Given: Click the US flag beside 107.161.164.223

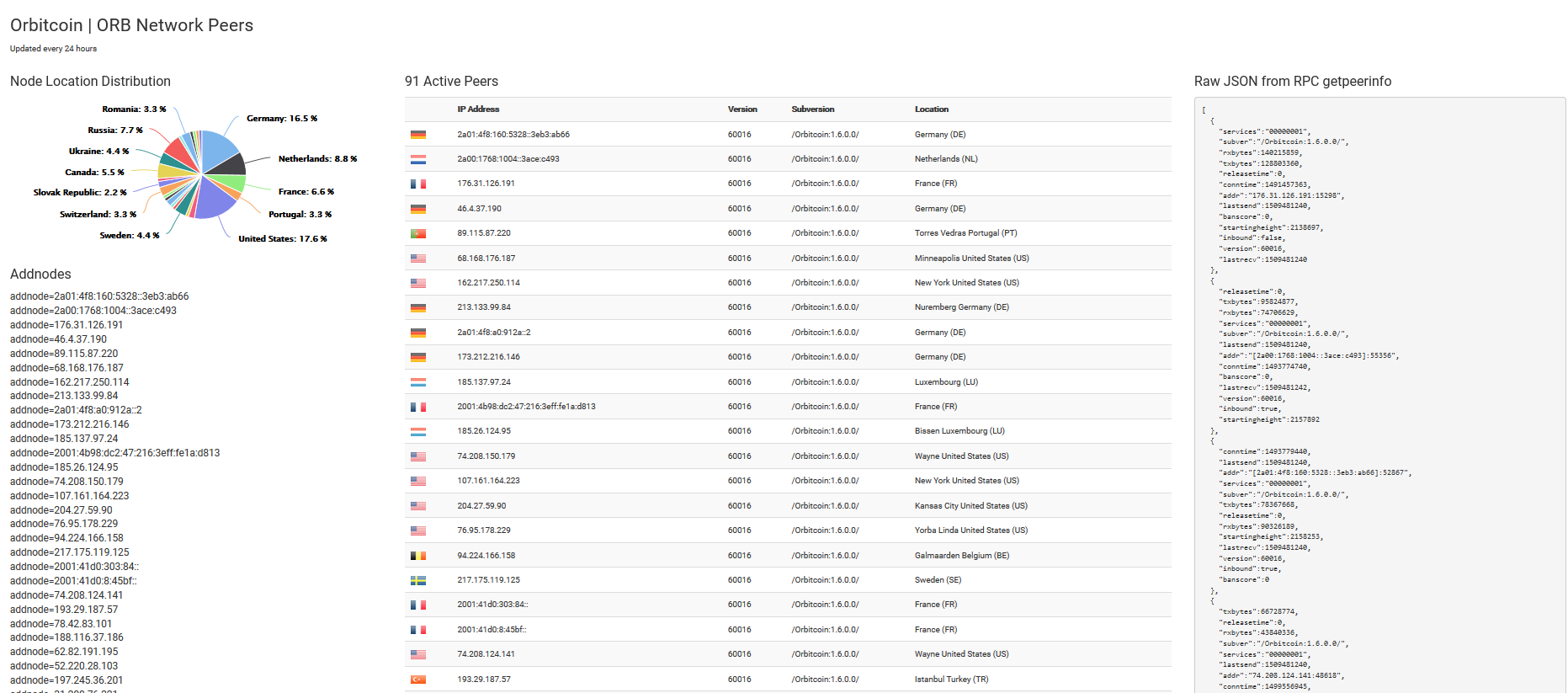Looking at the screenshot, I should tap(418, 481).
